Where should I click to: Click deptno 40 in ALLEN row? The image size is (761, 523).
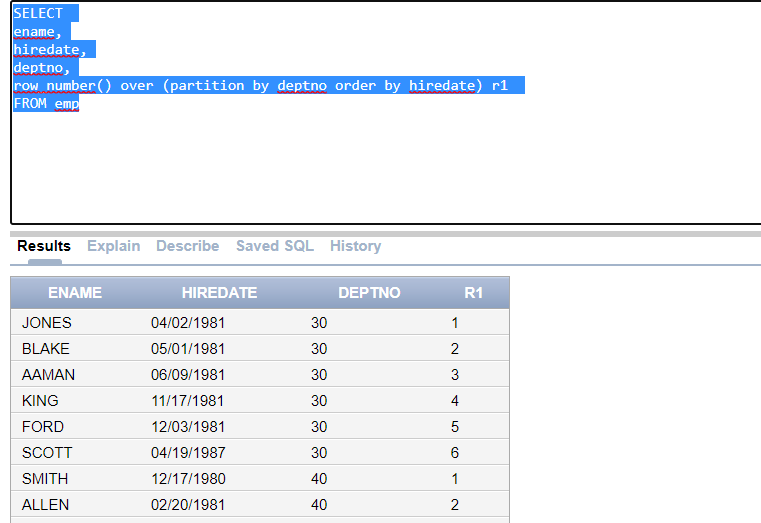[319, 505]
